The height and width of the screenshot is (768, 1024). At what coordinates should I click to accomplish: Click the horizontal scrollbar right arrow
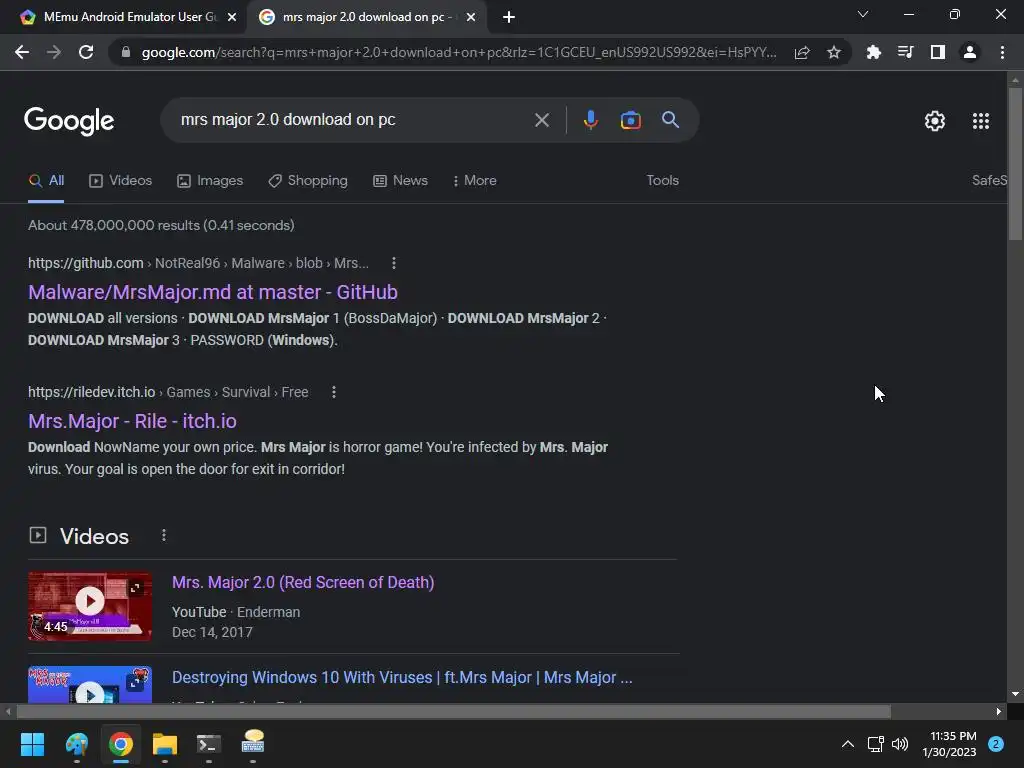click(999, 712)
